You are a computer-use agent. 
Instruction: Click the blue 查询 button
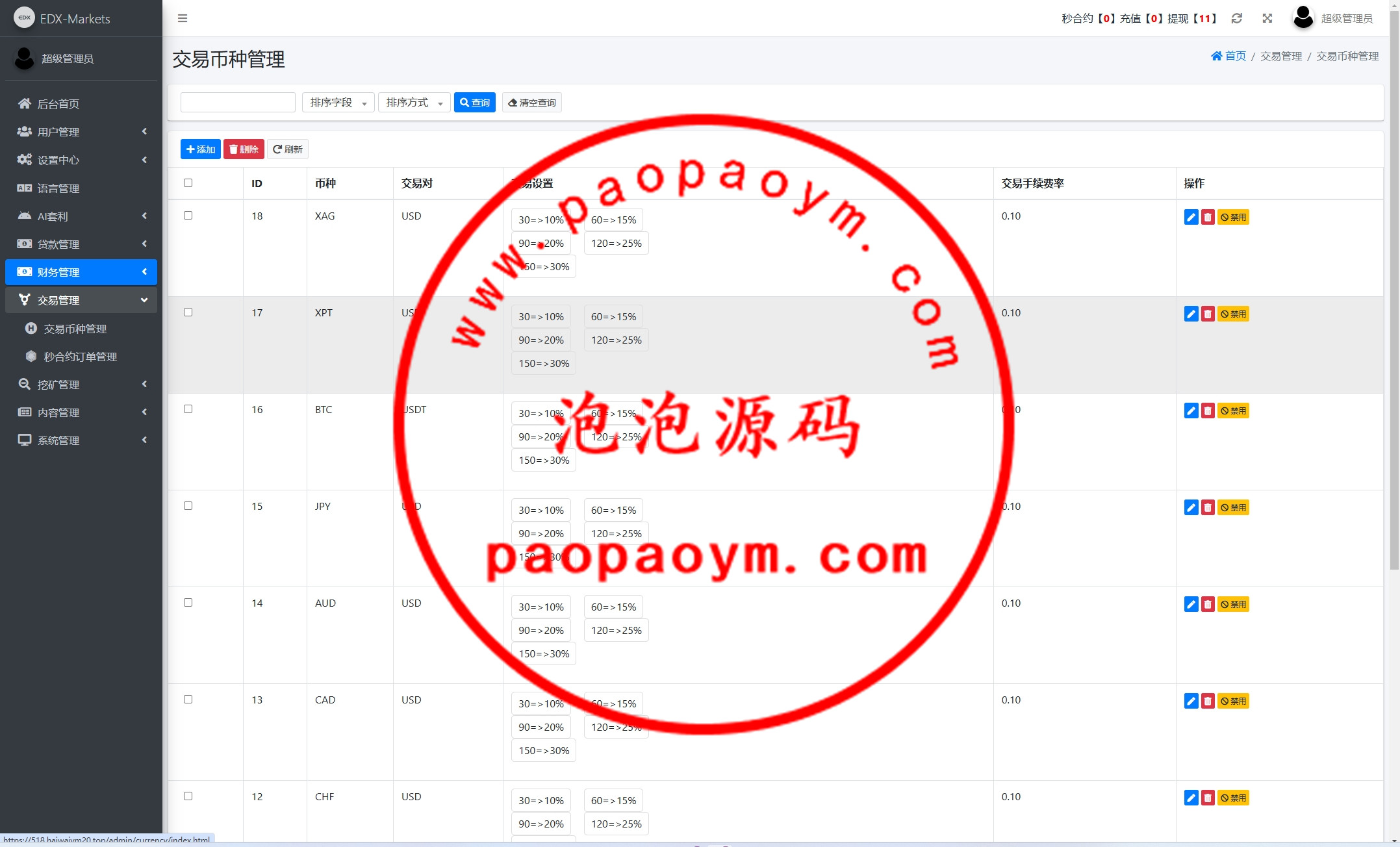[x=475, y=102]
